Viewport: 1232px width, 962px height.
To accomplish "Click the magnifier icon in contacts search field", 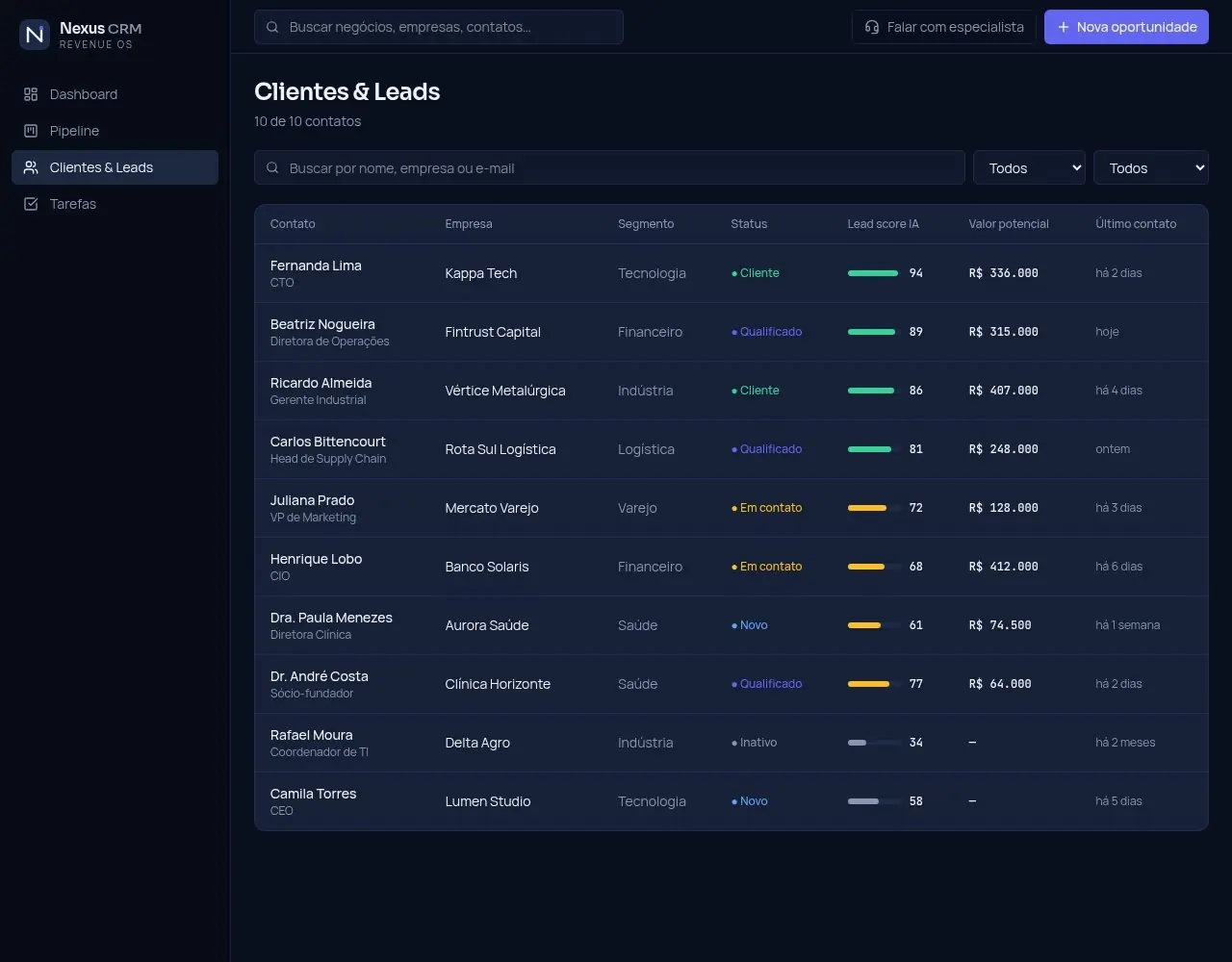I will pyautogui.click(x=272, y=167).
